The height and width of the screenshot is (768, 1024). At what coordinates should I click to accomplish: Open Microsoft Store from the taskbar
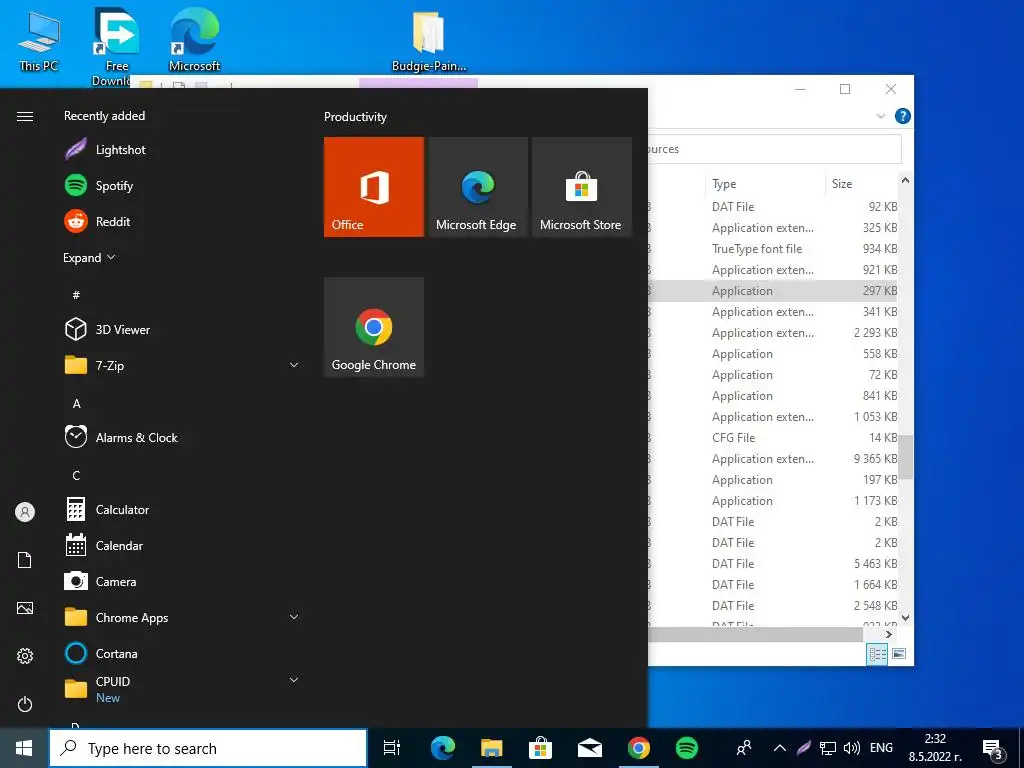coord(540,748)
